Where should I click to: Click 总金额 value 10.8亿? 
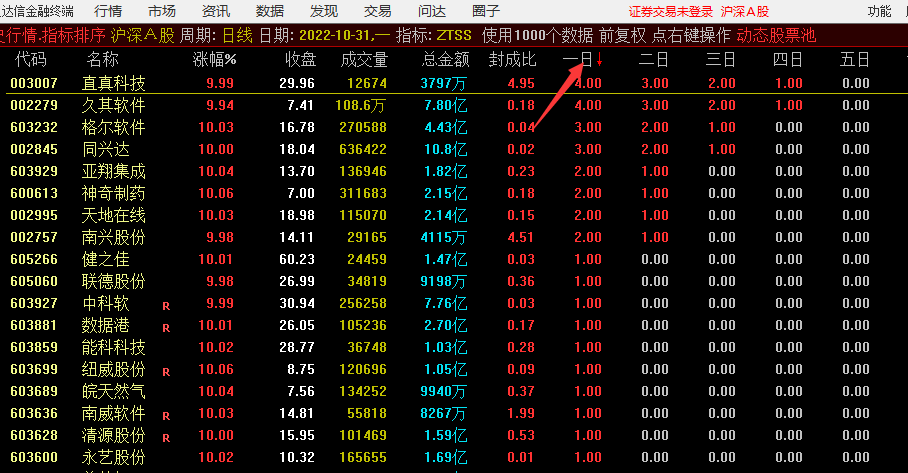[x=445, y=149]
